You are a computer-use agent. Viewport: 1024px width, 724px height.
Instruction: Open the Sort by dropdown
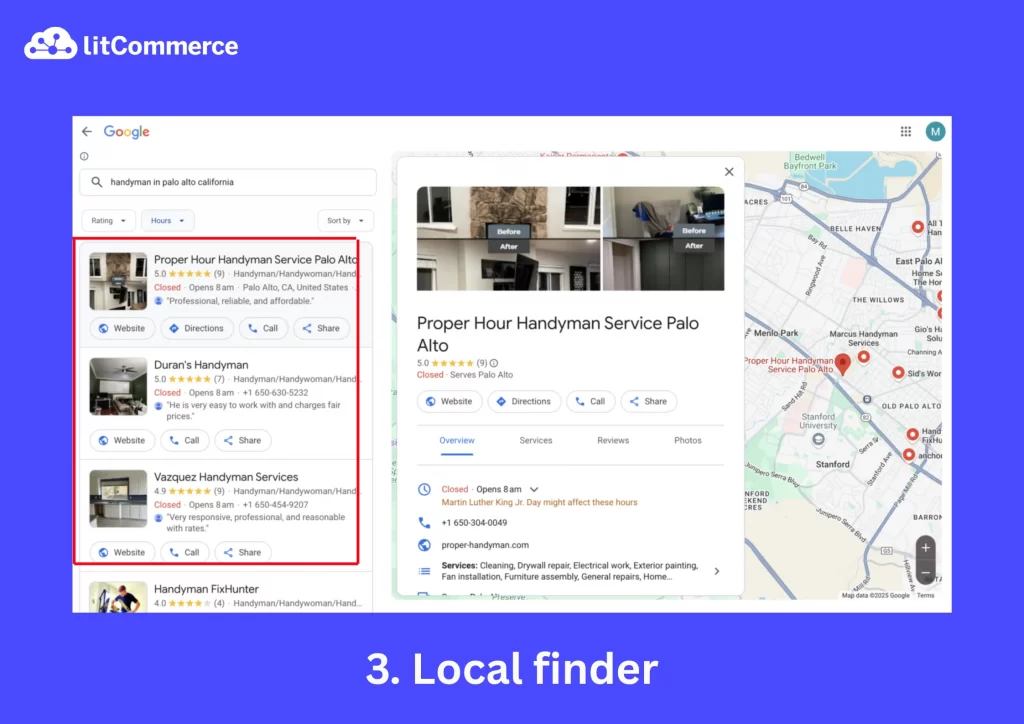(345, 221)
